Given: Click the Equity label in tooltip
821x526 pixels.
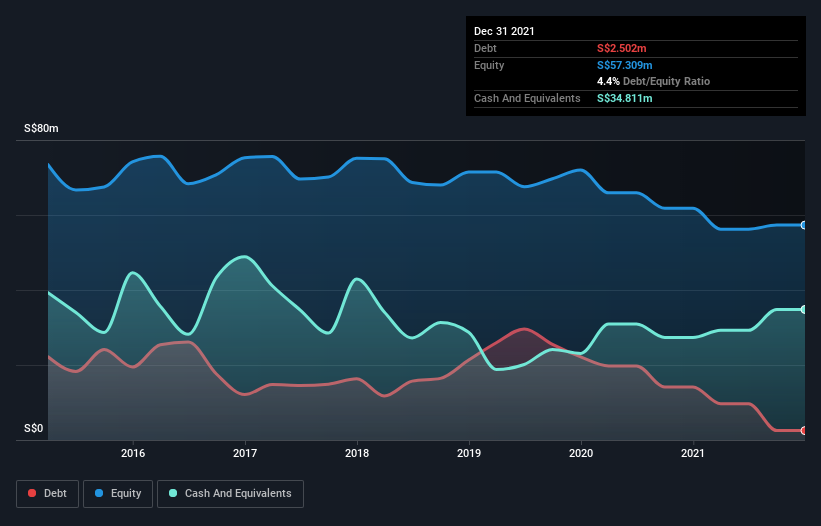Looking at the screenshot, I should point(489,65).
